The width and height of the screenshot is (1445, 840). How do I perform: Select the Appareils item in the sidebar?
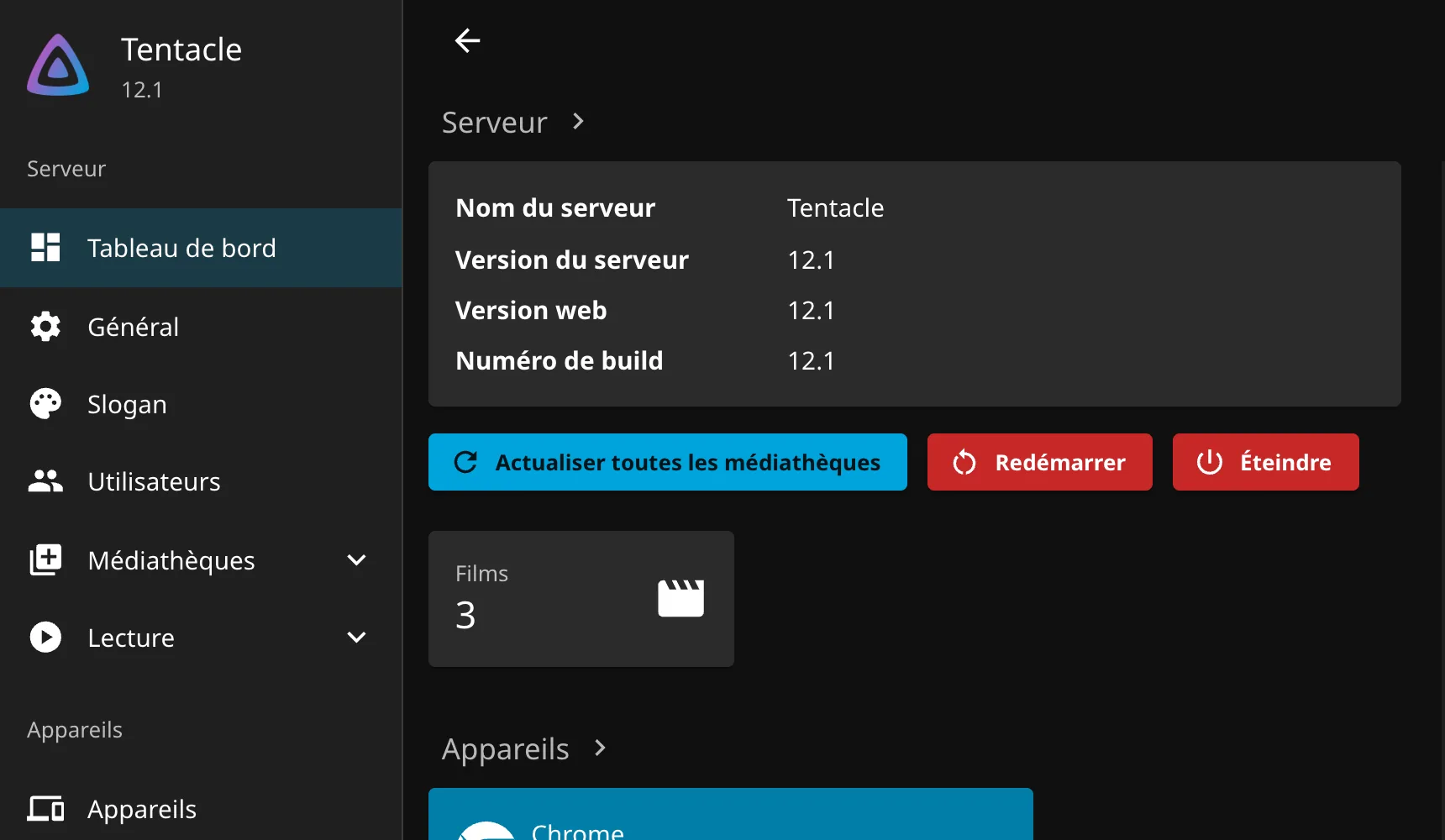(201, 809)
